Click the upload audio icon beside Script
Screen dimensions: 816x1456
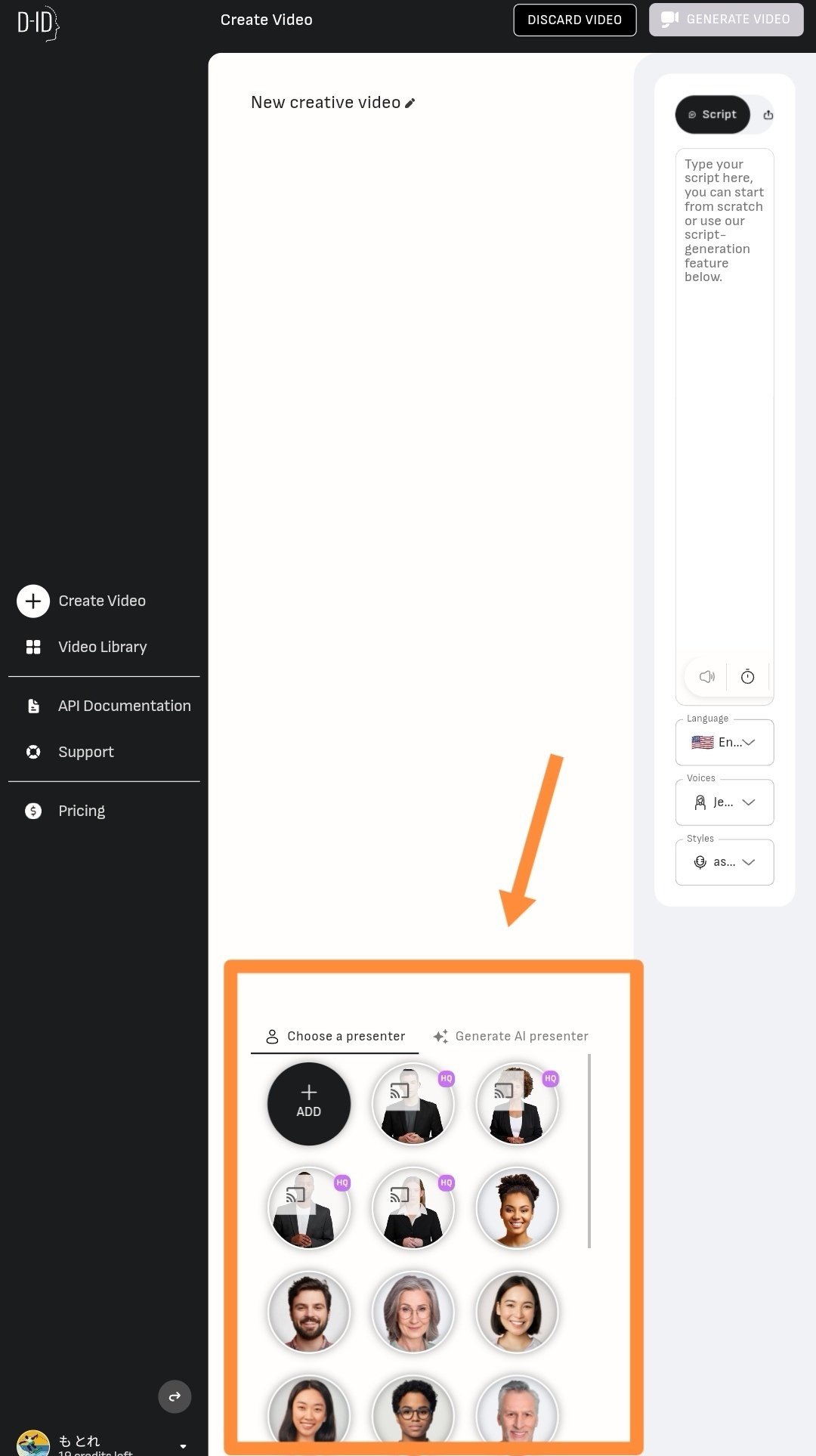coord(768,115)
